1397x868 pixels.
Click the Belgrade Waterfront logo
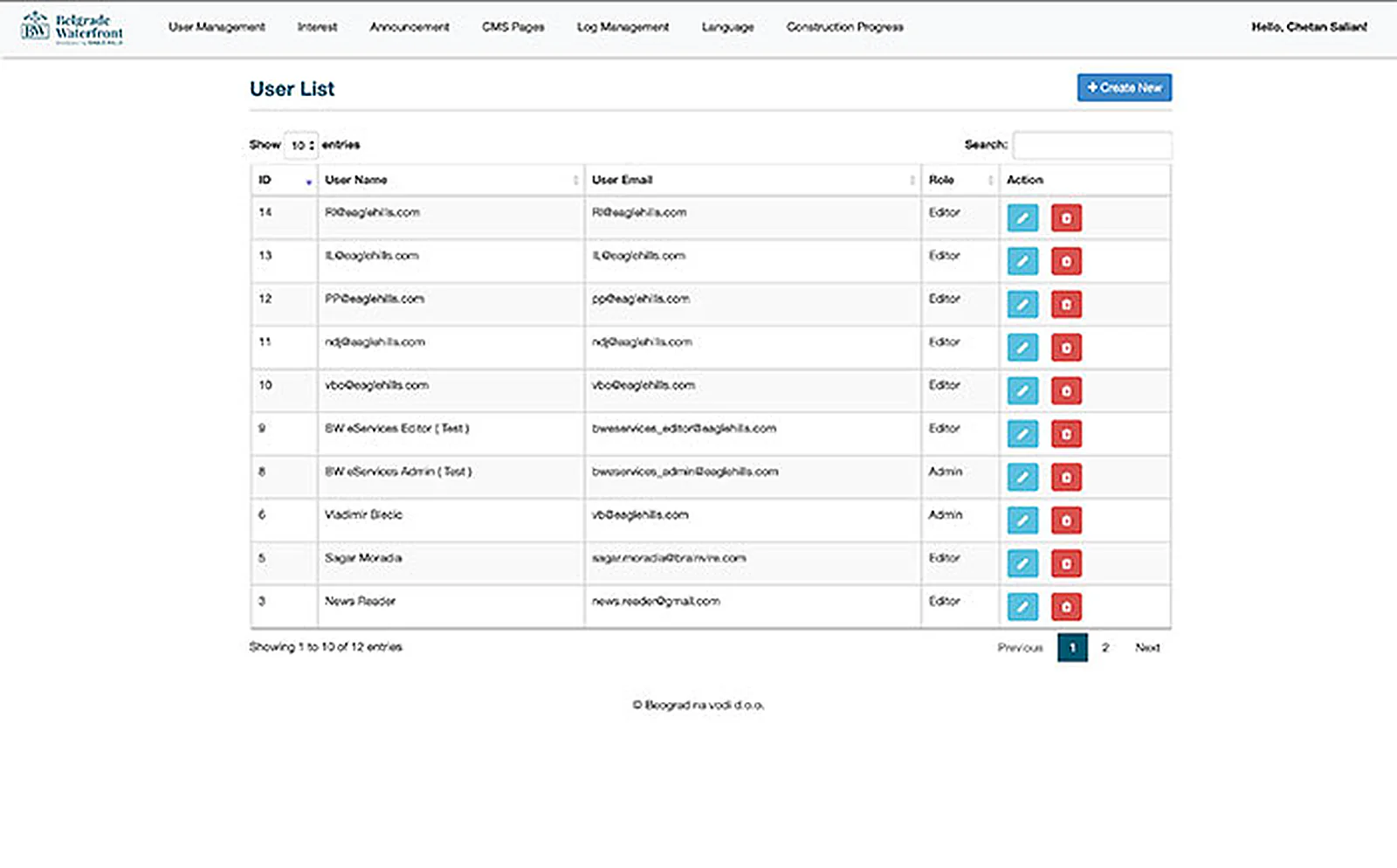[x=72, y=27]
